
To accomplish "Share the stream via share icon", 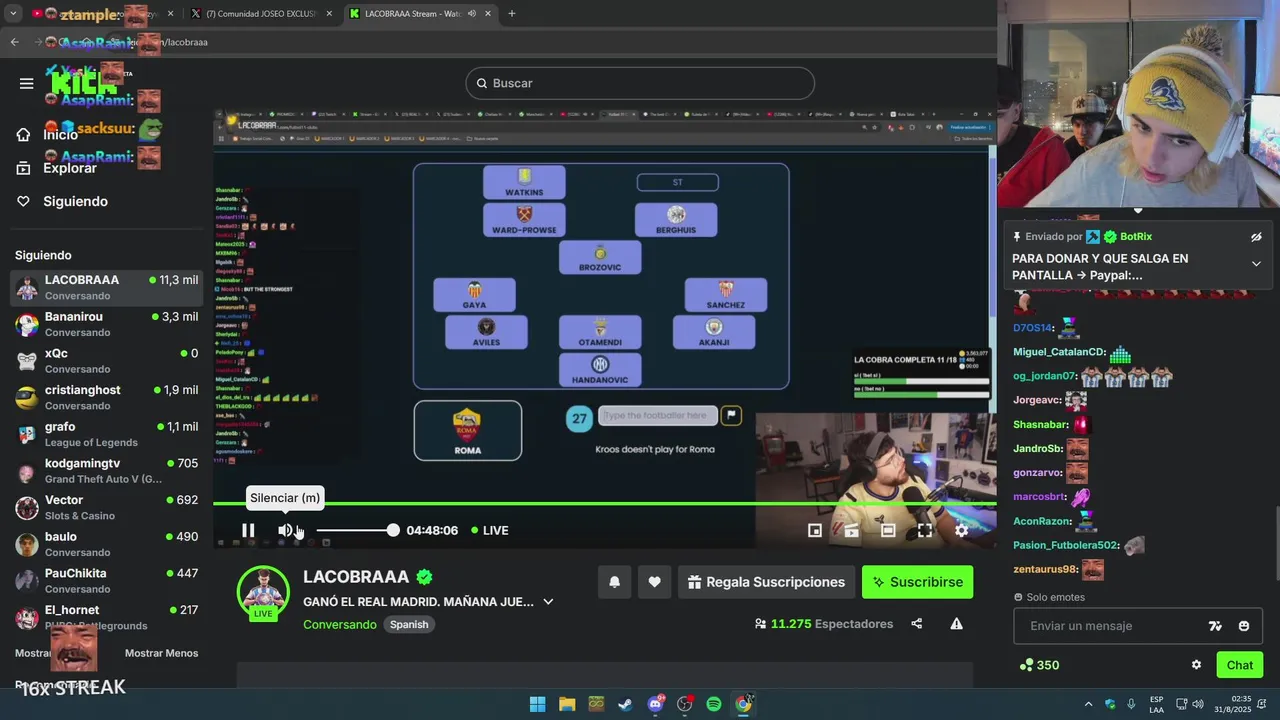I will 916,624.
